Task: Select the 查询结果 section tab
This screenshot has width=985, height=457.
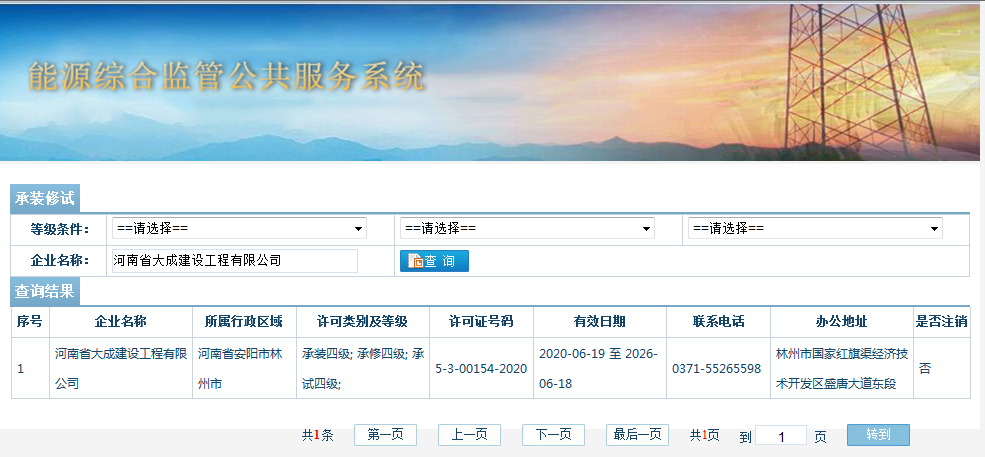Action: [44, 292]
